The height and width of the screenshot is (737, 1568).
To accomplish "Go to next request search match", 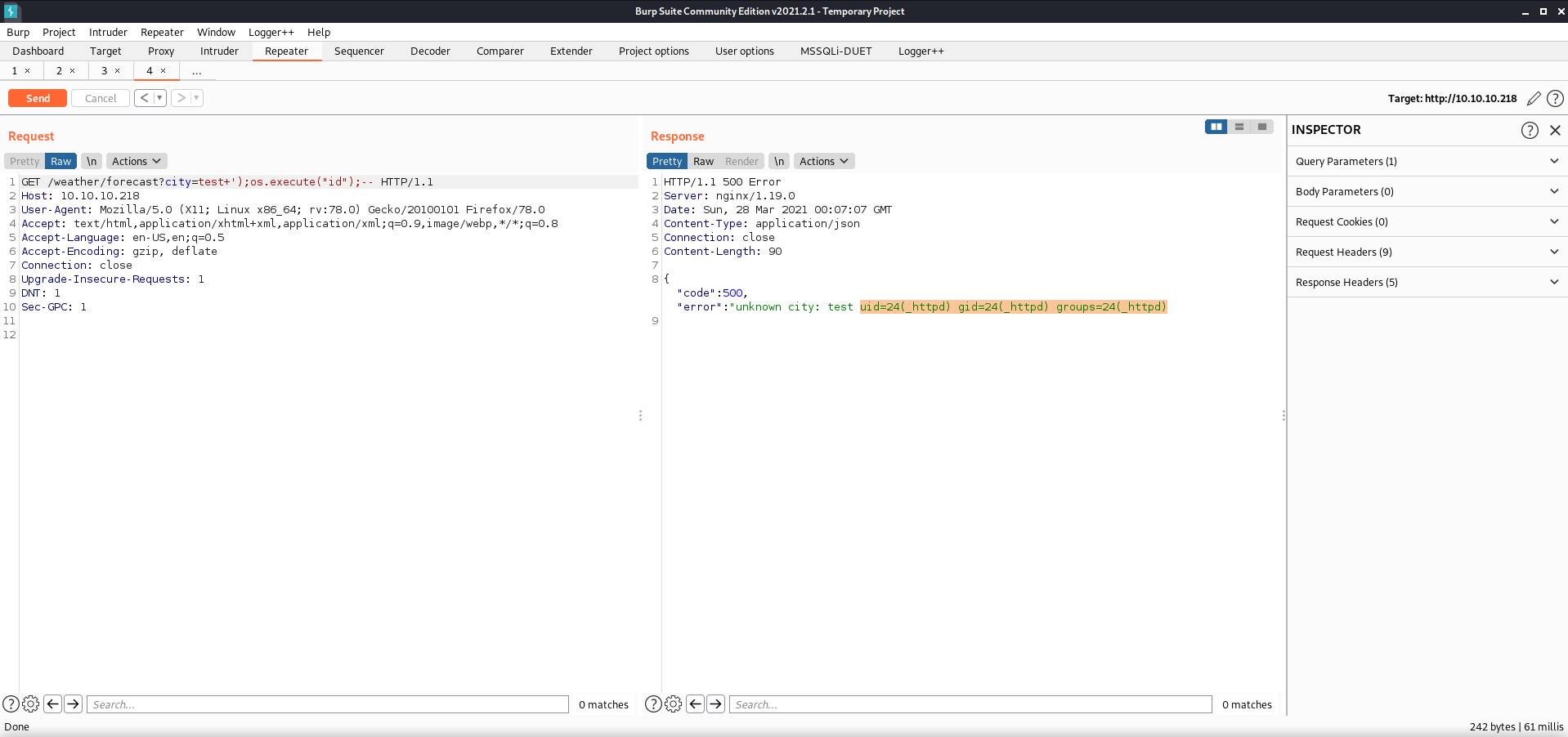I will (74, 703).
